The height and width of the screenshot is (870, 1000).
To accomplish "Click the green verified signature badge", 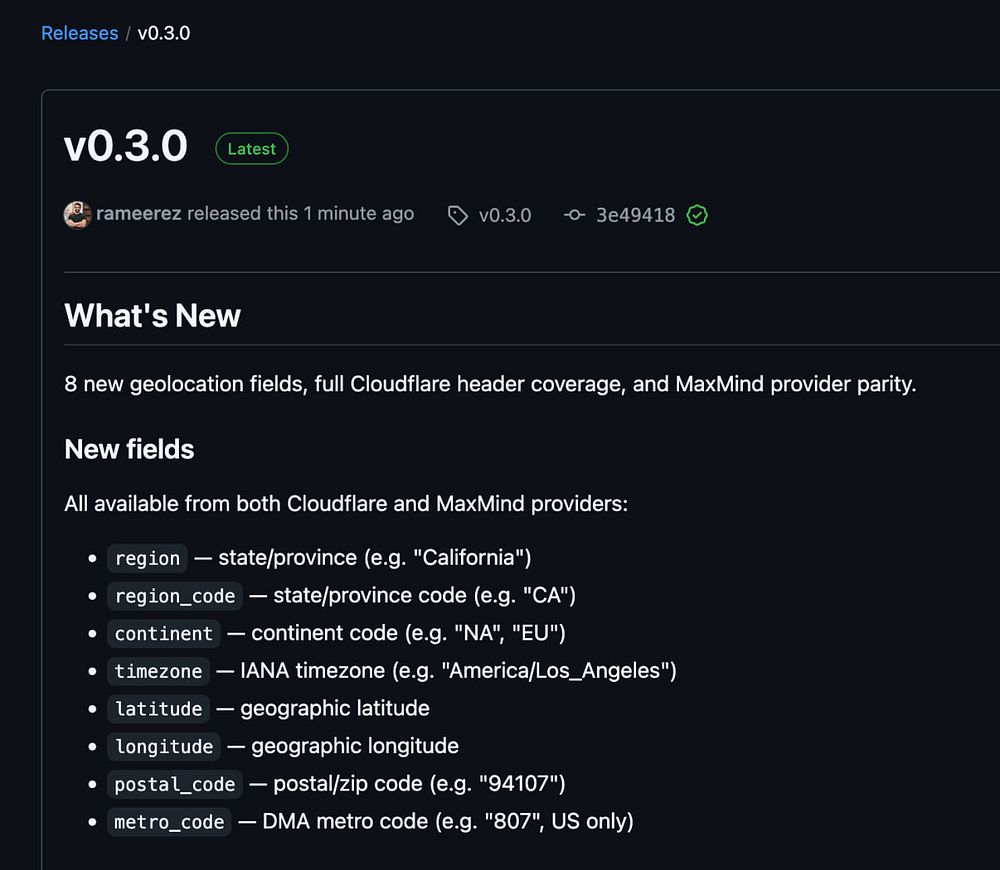I will click(x=697, y=215).
